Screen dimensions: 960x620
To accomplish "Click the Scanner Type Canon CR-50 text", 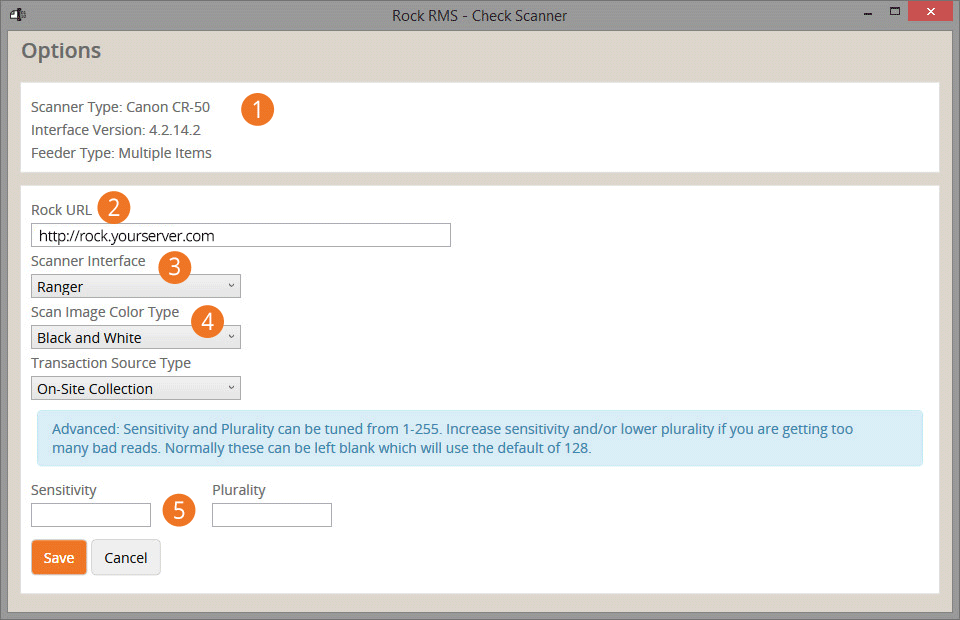I will coord(120,107).
